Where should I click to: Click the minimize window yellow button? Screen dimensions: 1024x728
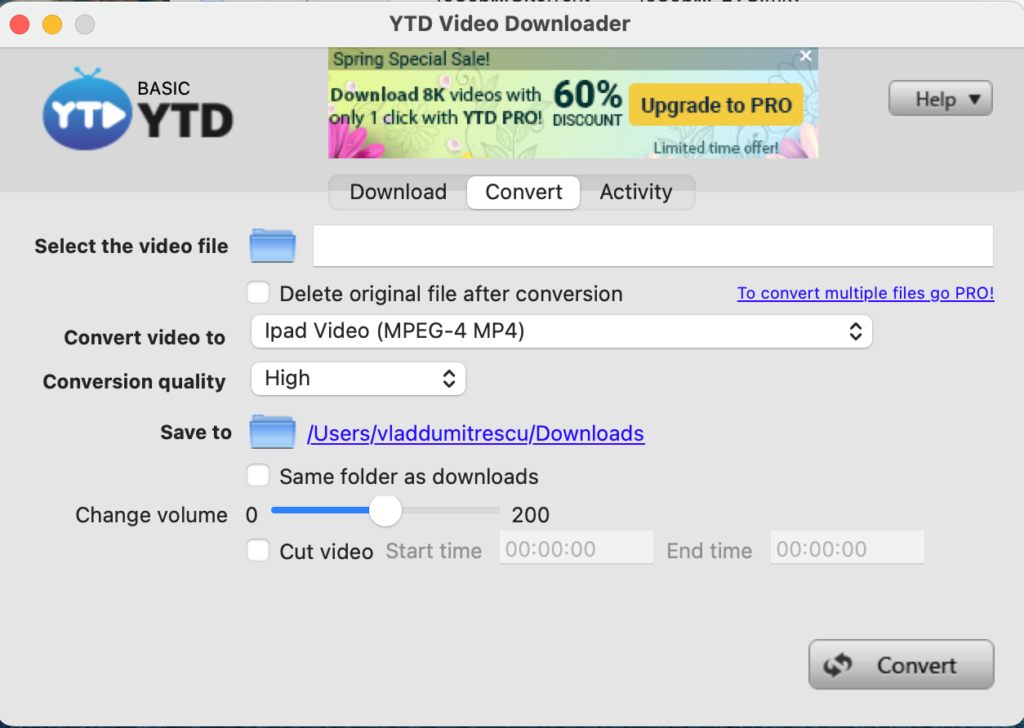point(52,25)
